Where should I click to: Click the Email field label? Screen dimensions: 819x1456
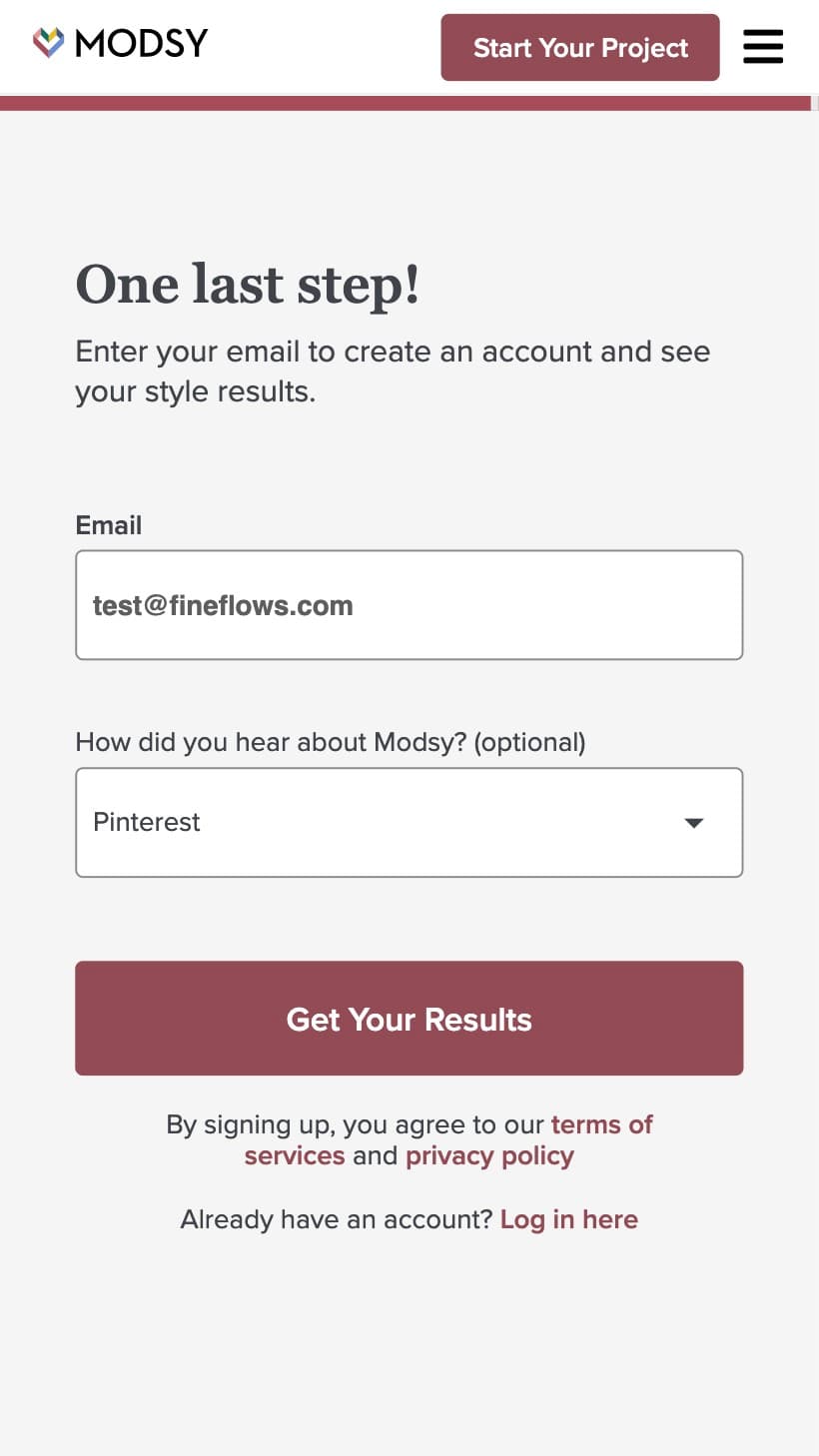click(x=109, y=525)
